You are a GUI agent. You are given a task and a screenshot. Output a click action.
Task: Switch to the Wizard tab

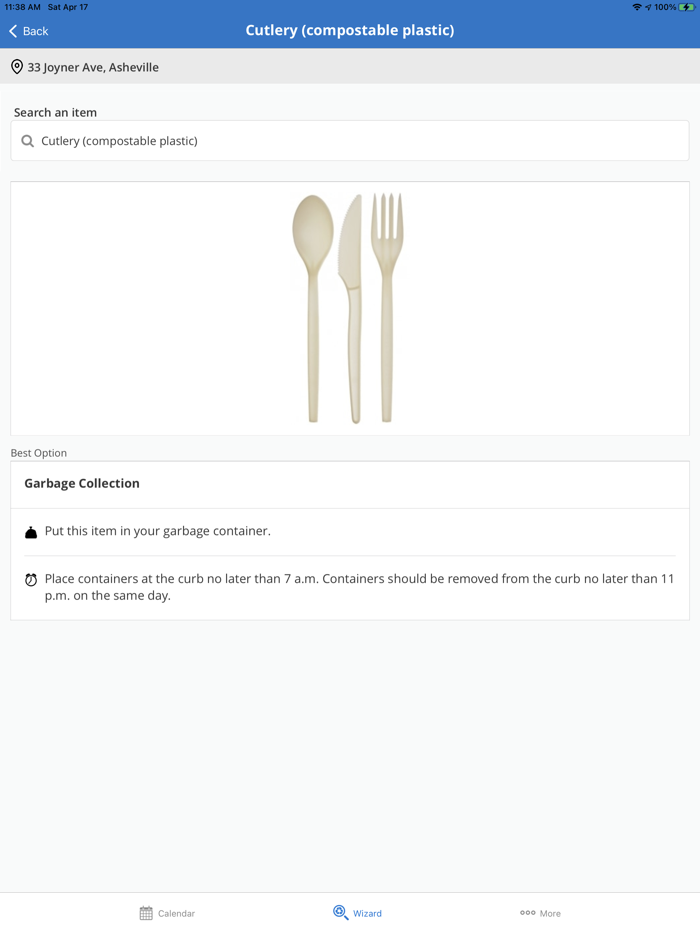357,913
